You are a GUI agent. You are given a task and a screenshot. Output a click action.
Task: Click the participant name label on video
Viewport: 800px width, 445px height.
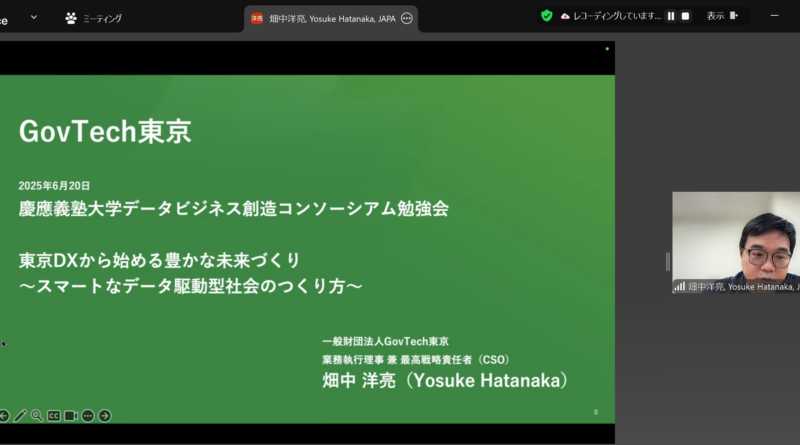point(743,287)
